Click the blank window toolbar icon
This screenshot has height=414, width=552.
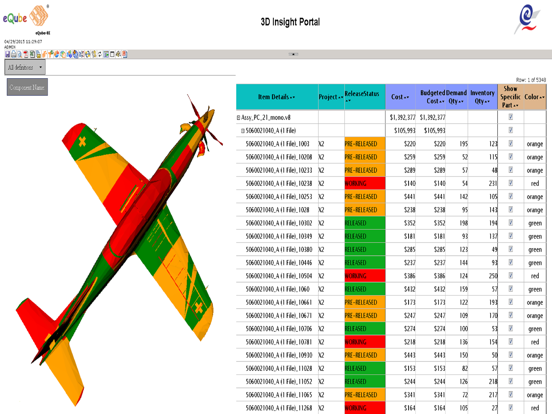[x=112, y=54]
